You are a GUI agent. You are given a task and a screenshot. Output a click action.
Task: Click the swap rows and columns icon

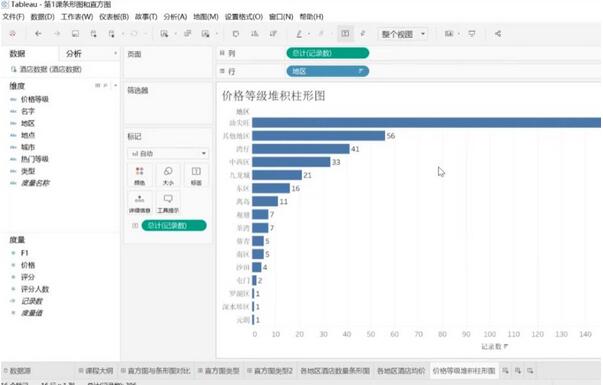[236, 34]
